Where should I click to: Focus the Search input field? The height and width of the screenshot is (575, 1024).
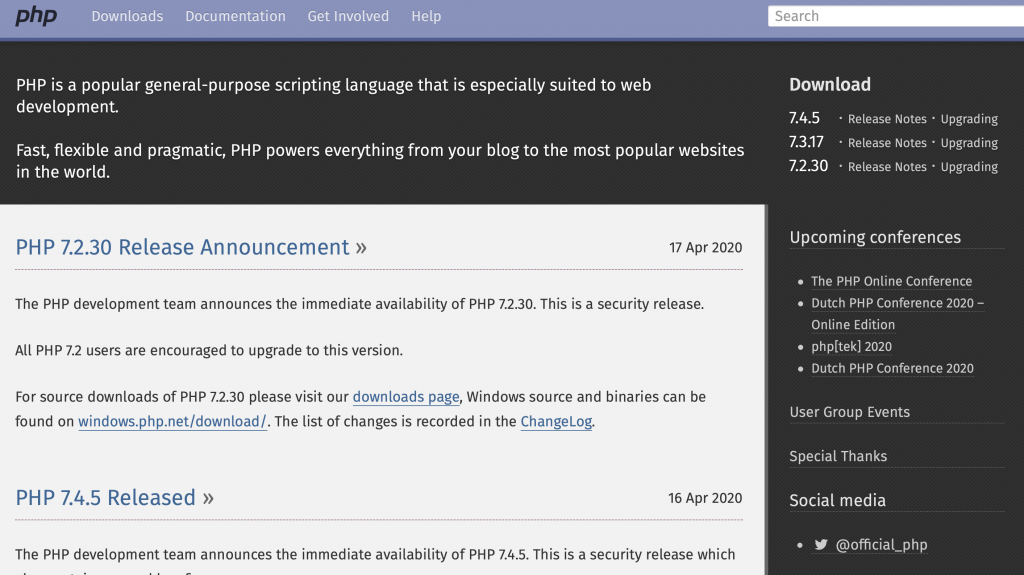pos(896,16)
